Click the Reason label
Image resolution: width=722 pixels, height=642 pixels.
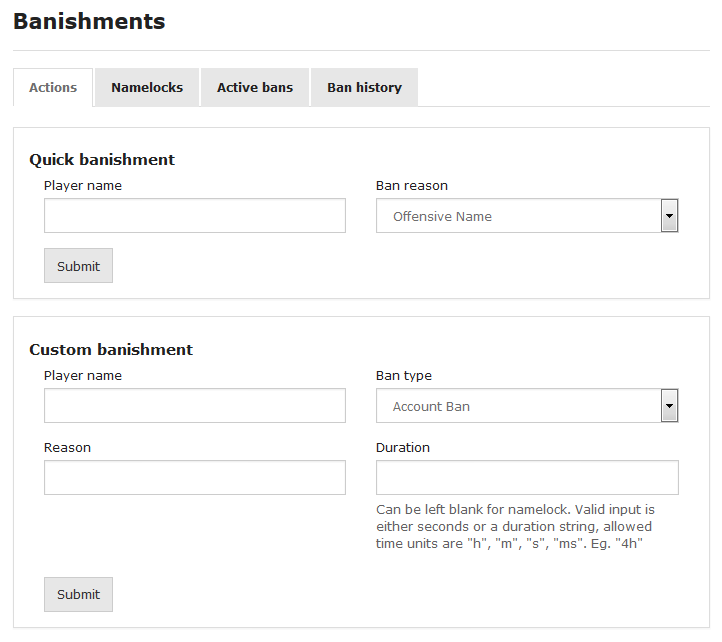(67, 448)
